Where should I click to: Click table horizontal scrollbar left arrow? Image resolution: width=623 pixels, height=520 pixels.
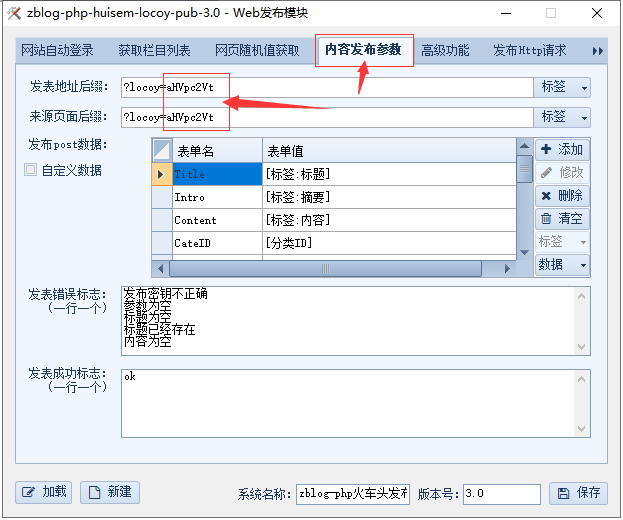[x=160, y=269]
